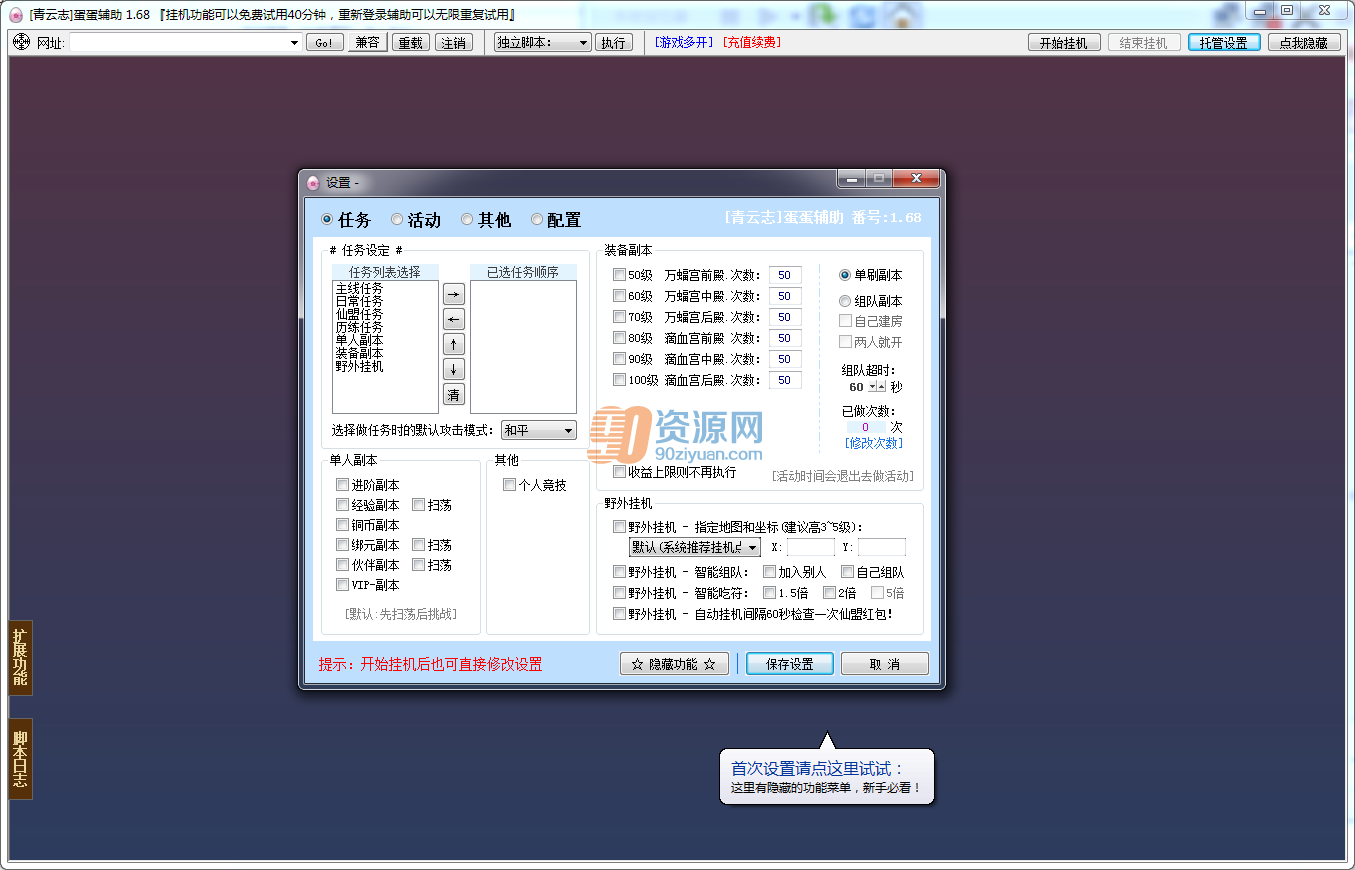Expand the 网址 address dropdown
The height and width of the screenshot is (870, 1355).
[294, 43]
